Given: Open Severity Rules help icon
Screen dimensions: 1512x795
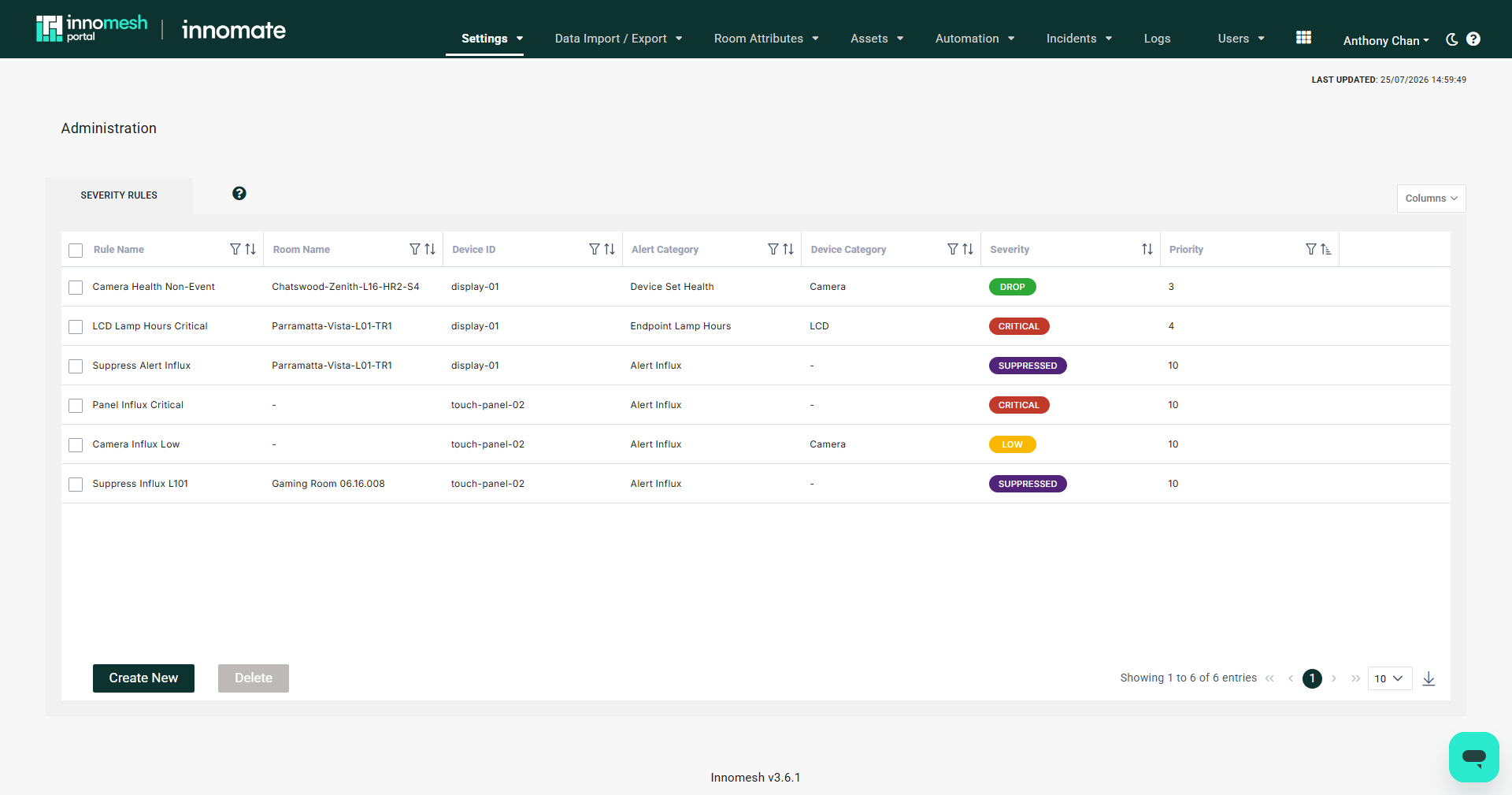Looking at the screenshot, I should pyautogui.click(x=239, y=193).
